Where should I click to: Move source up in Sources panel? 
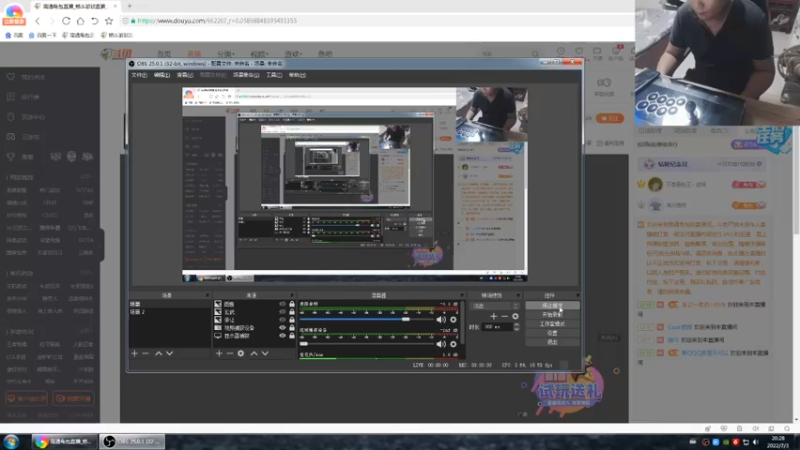point(254,353)
